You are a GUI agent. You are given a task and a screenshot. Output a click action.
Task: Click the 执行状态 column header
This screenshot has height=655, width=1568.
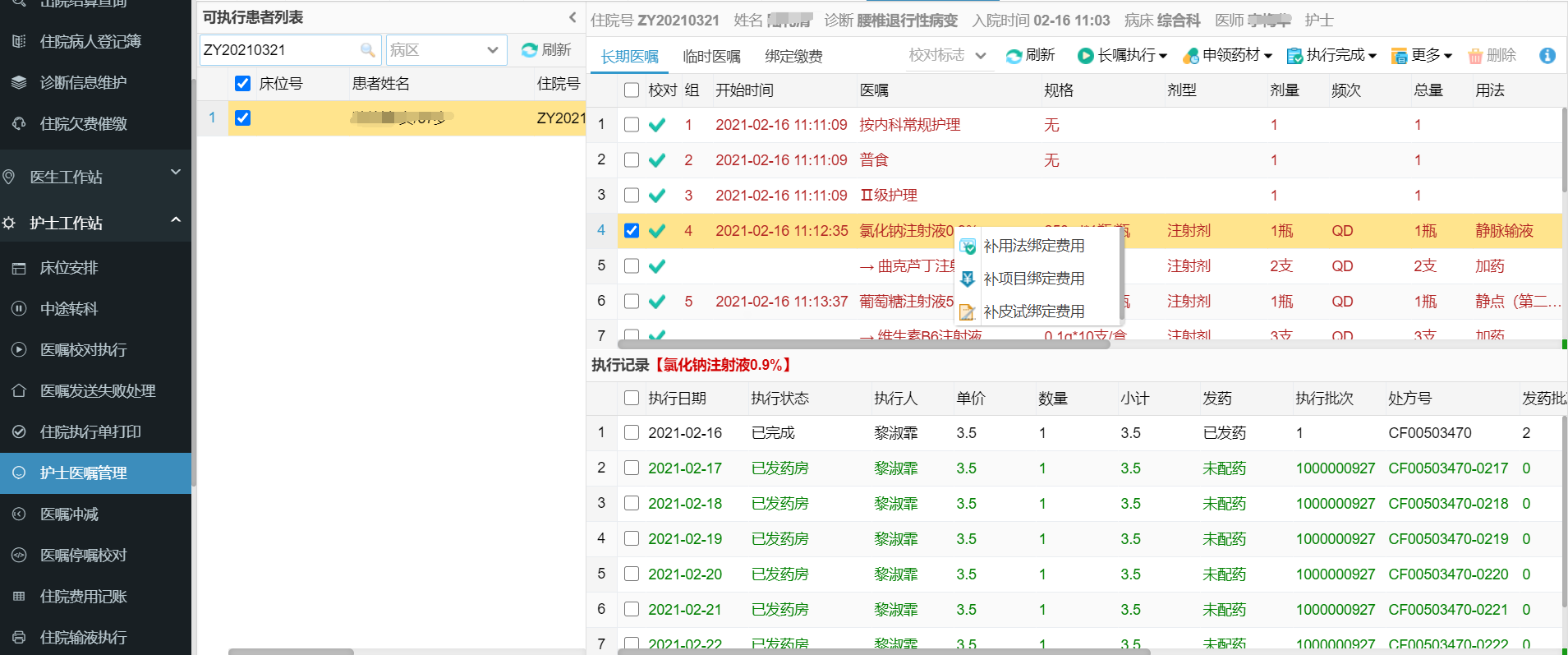(779, 399)
